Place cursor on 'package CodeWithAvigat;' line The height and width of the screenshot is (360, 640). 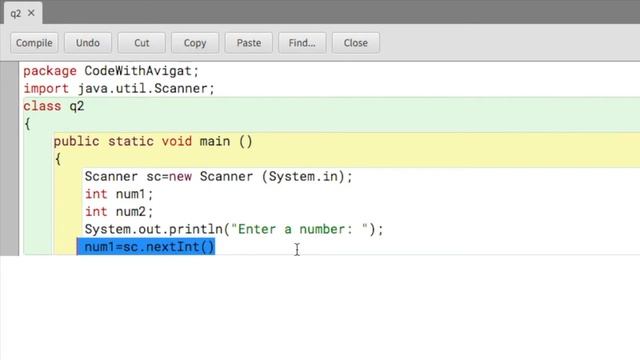click(111, 71)
